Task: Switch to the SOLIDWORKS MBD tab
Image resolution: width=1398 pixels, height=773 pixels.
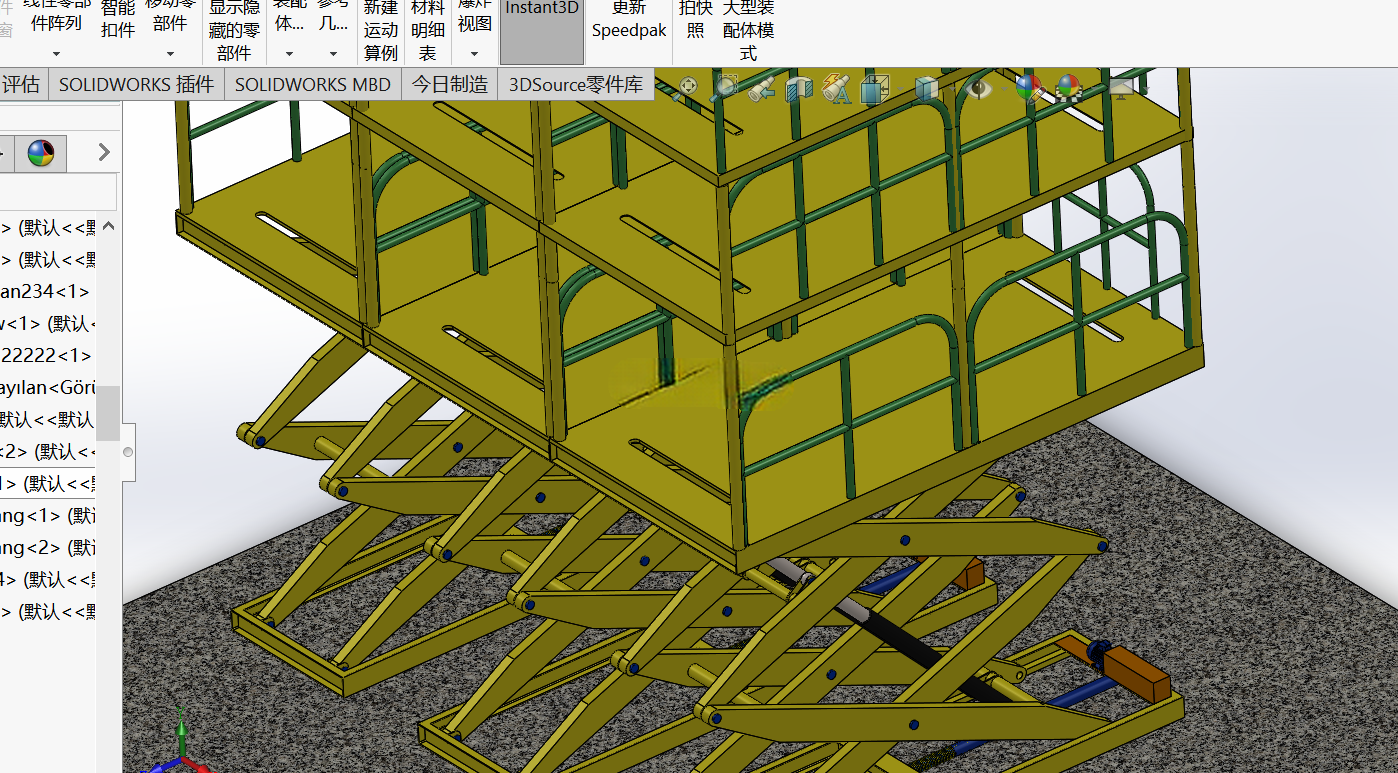Action: 313,84
